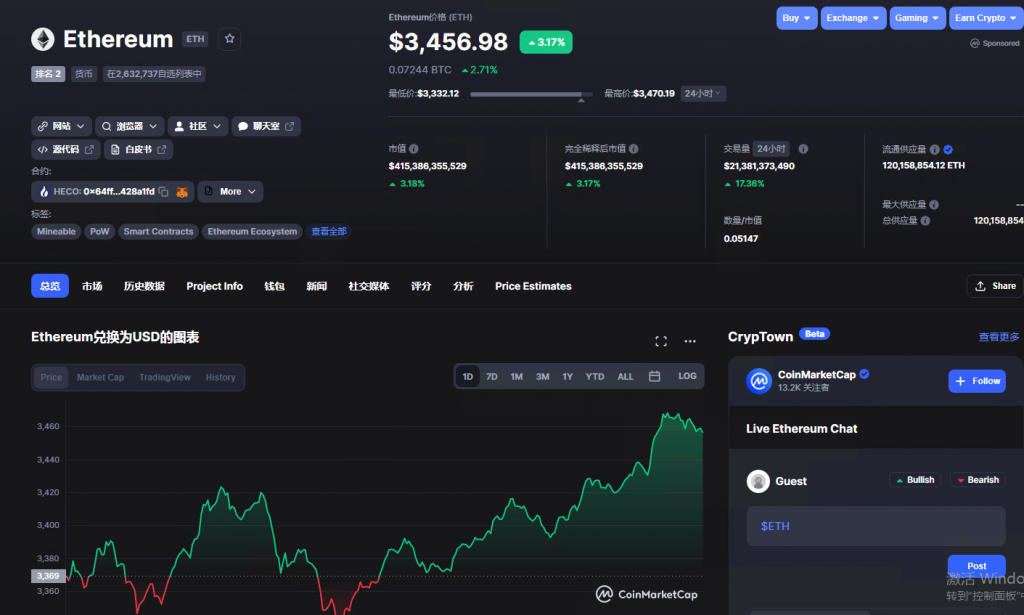Select the 1M time range

[517, 376]
